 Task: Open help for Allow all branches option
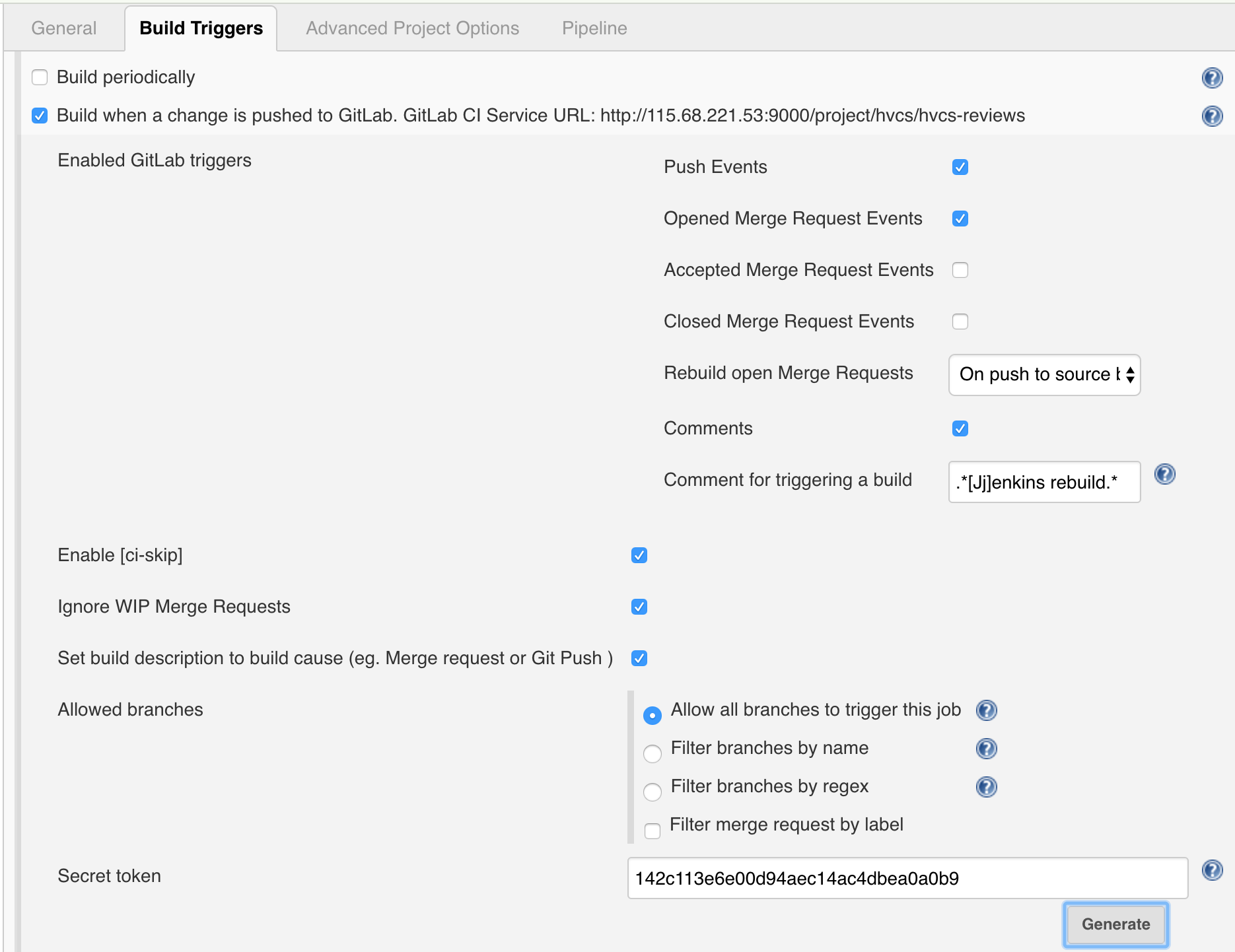click(986, 710)
